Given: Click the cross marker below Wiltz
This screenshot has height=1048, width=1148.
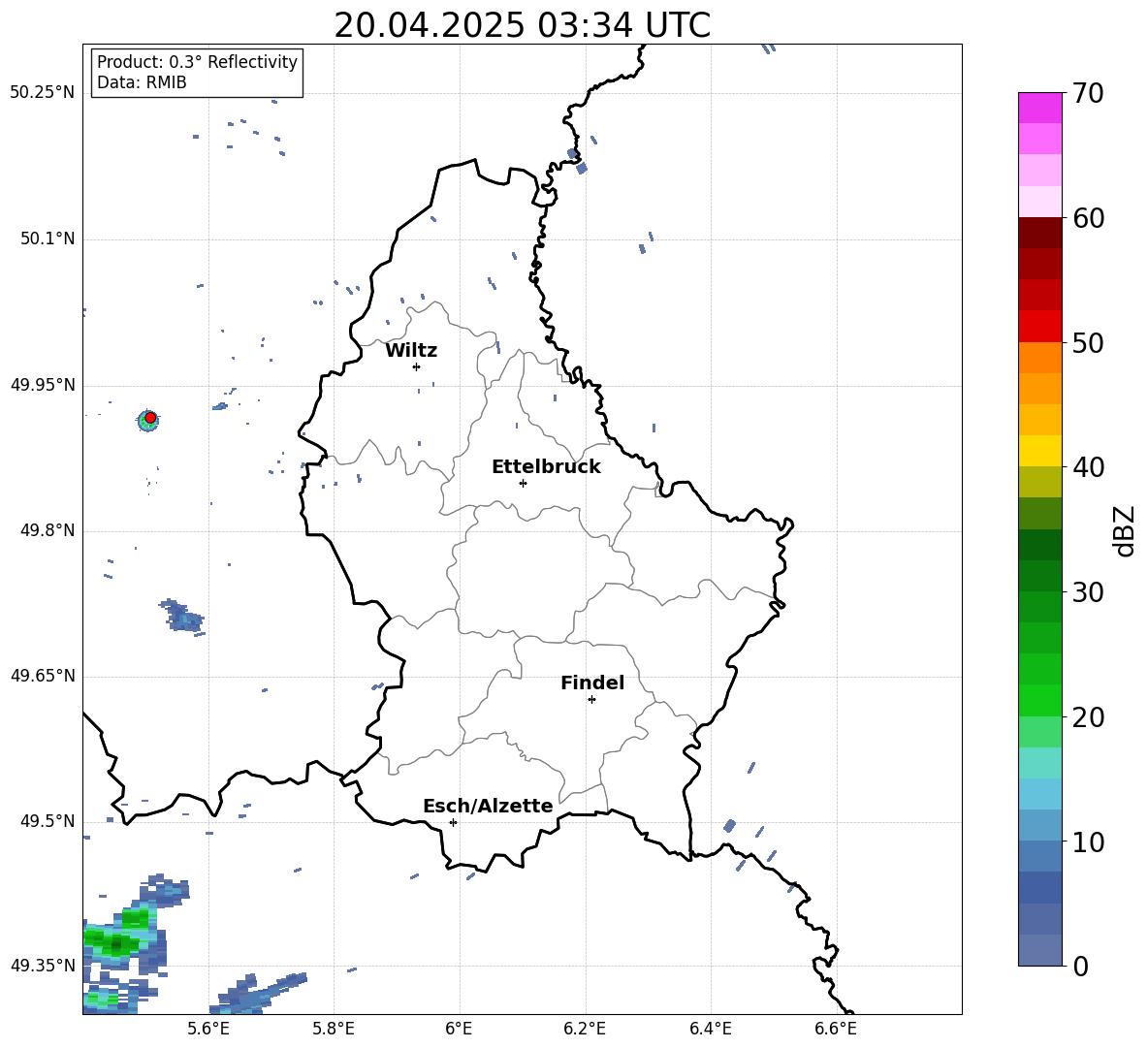Looking at the screenshot, I should 416,366.
